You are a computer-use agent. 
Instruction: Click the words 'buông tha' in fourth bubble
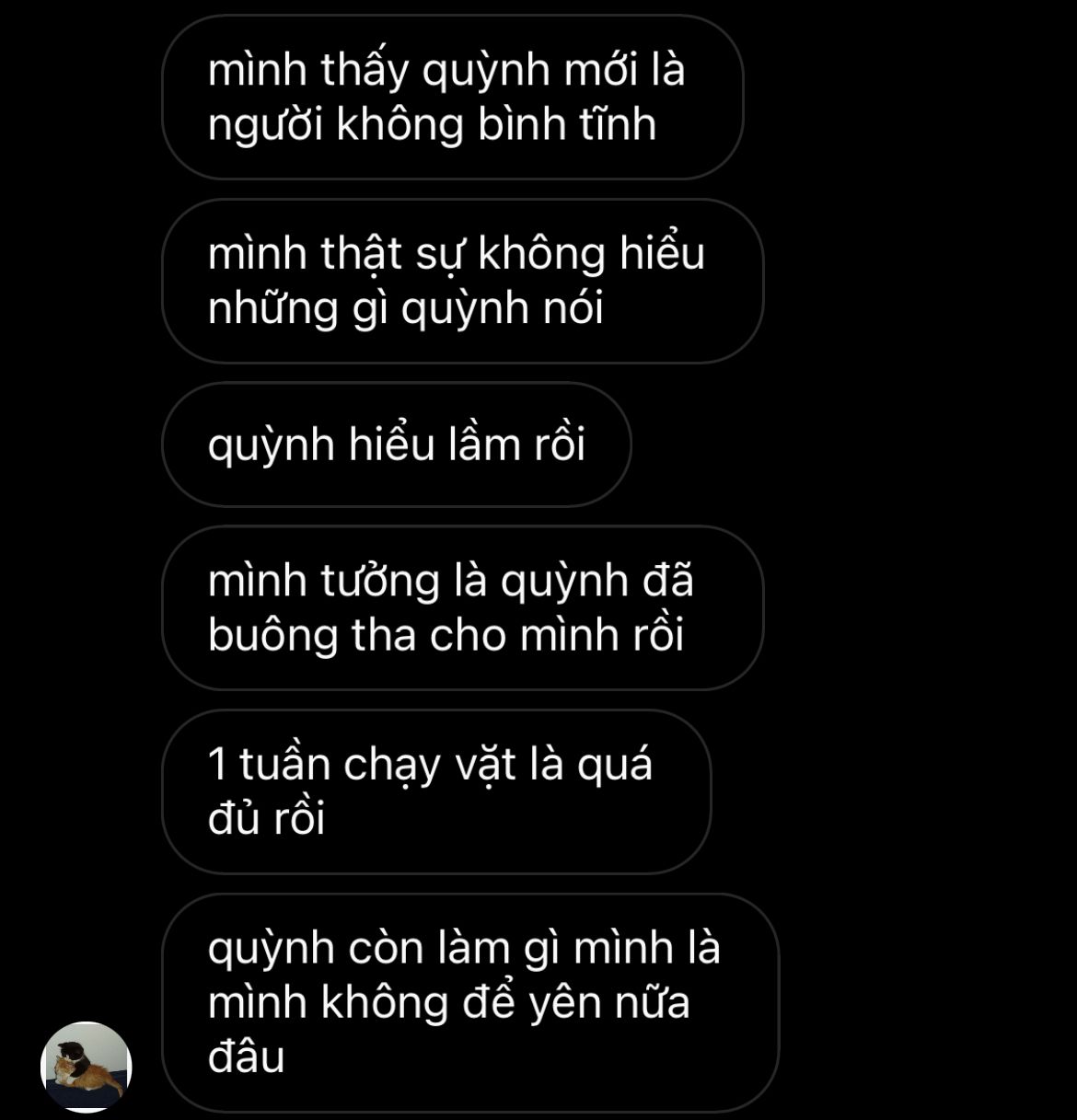(313, 637)
